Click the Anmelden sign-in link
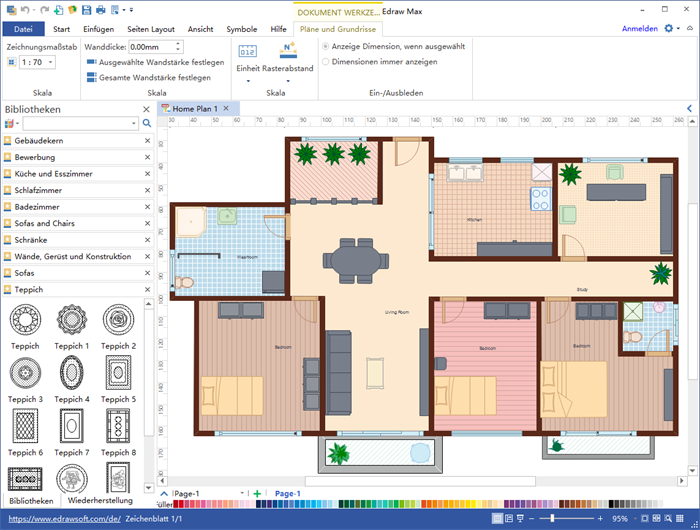700x530 pixels. click(639, 29)
